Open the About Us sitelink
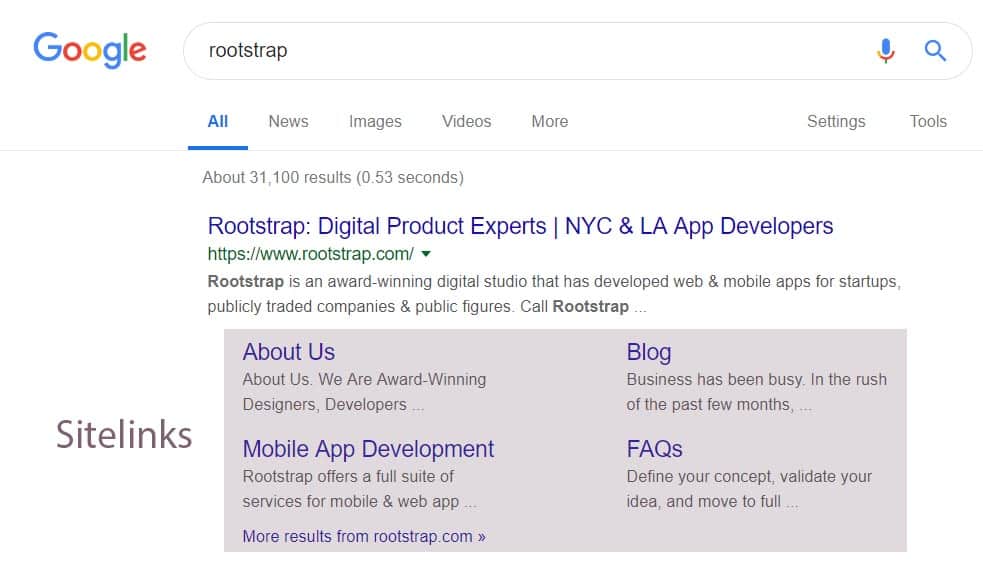The image size is (983, 569). click(289, 352)
